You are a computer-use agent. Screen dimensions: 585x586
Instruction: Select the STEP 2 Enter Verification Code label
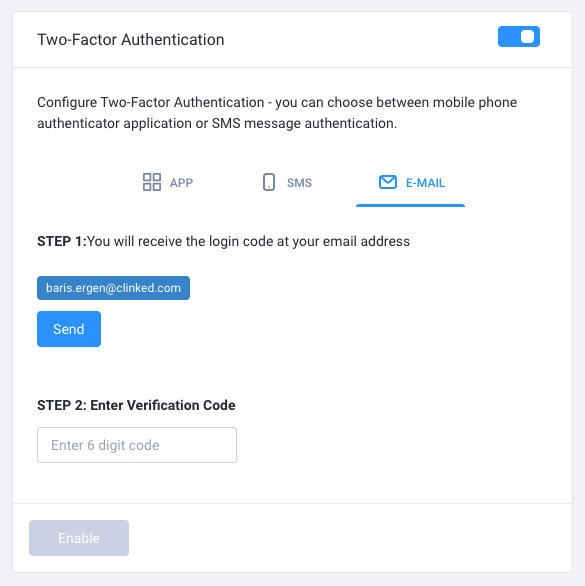[x=136, y=405]
